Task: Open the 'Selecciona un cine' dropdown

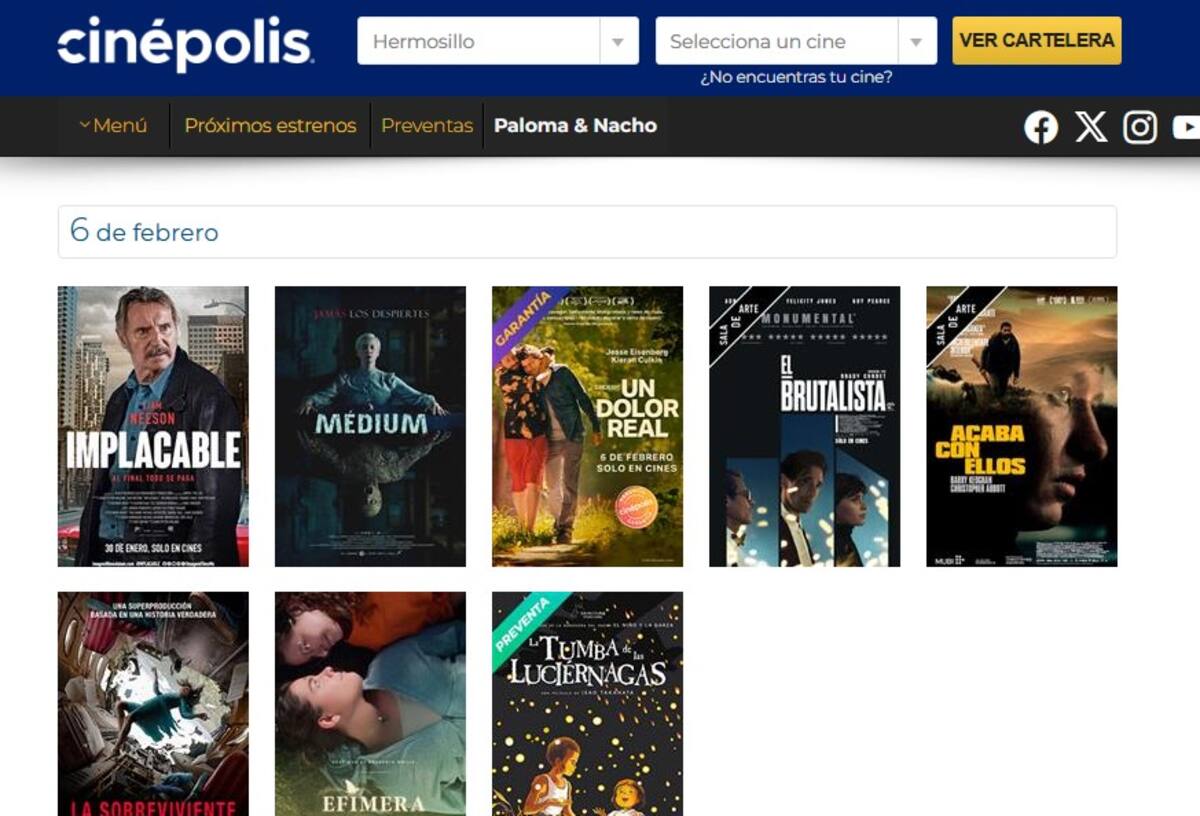Action: coord(795,42)
